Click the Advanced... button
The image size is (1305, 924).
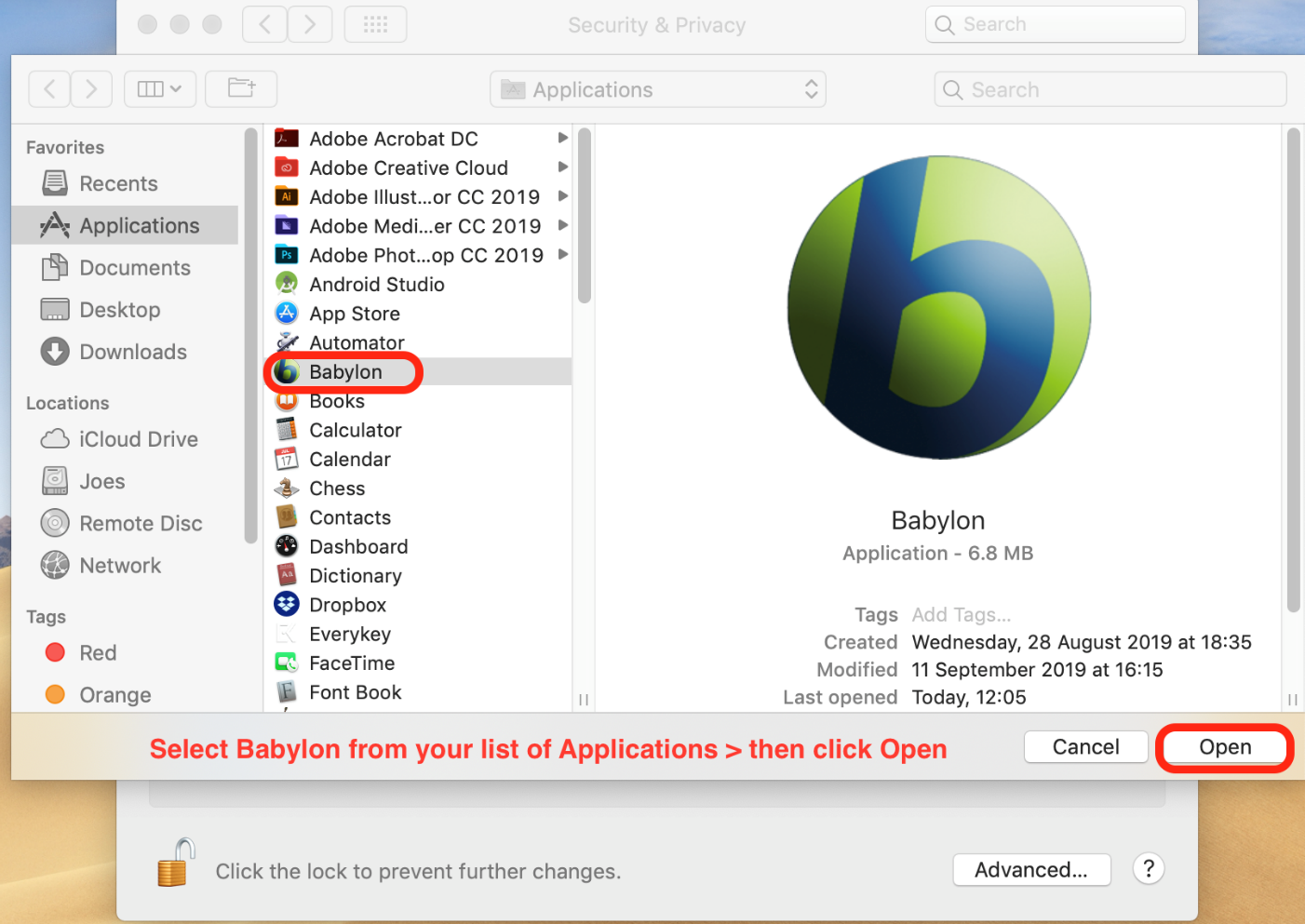pyautogui.click(x=1031, y=870)
